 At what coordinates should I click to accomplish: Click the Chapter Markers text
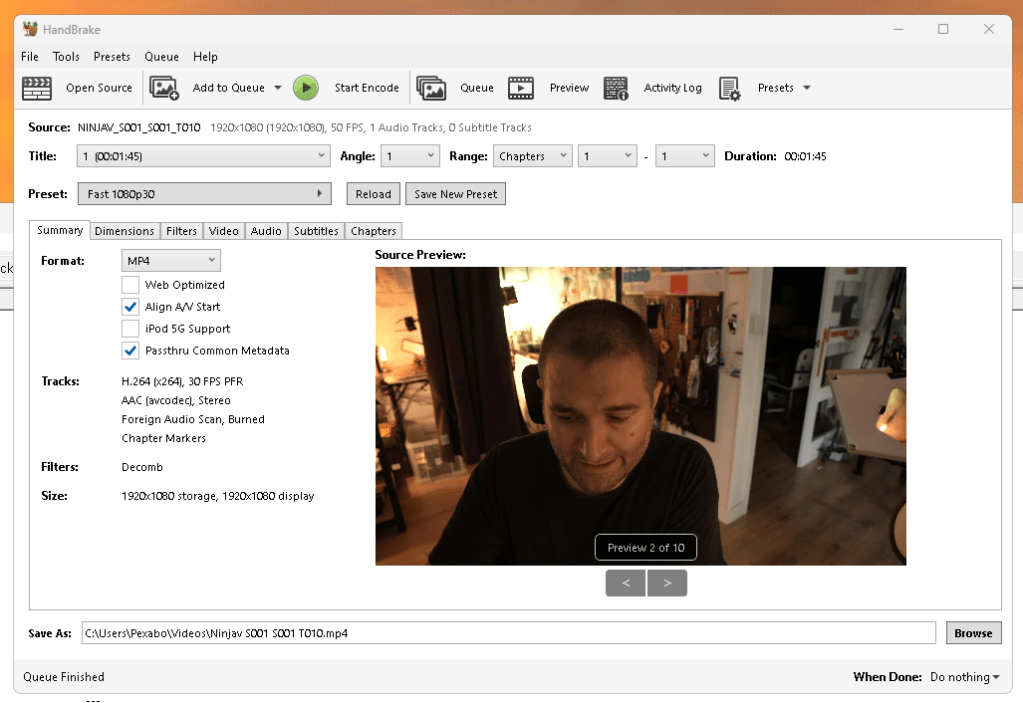[164, 438]
